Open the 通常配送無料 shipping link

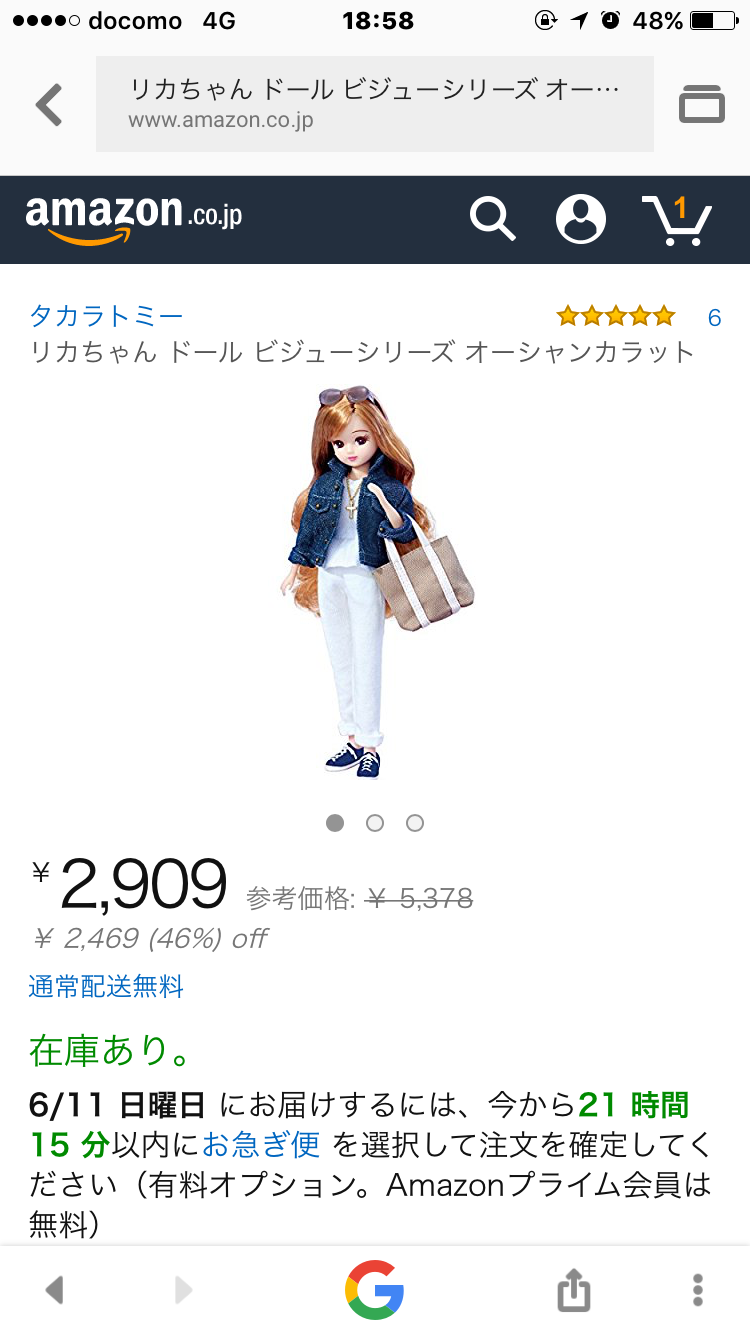coord(106,987)
